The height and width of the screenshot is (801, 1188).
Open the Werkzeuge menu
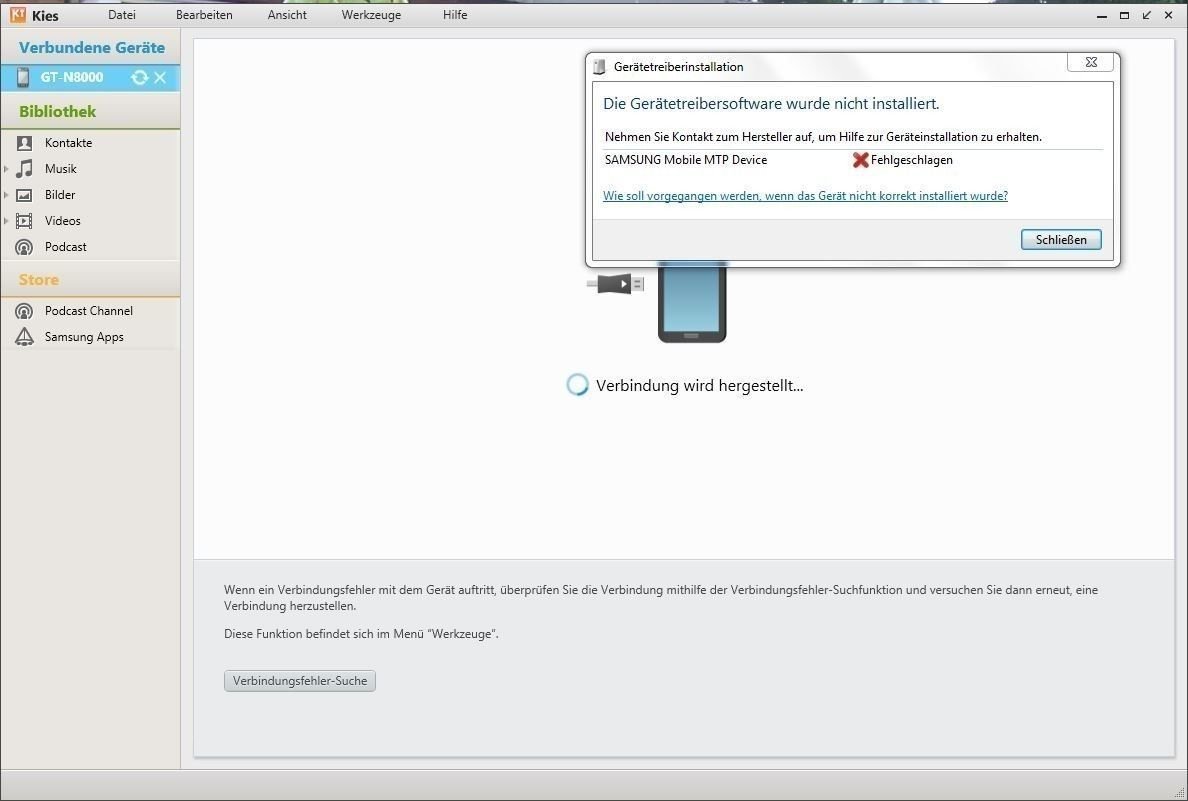click(x=371, y=15)
